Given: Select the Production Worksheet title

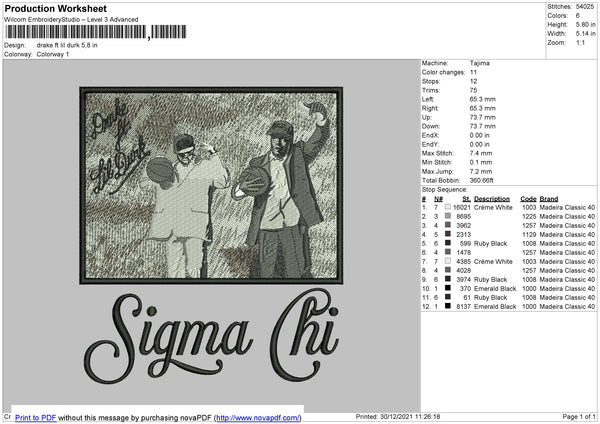Looking at the screenshot, I should point(55,8).
